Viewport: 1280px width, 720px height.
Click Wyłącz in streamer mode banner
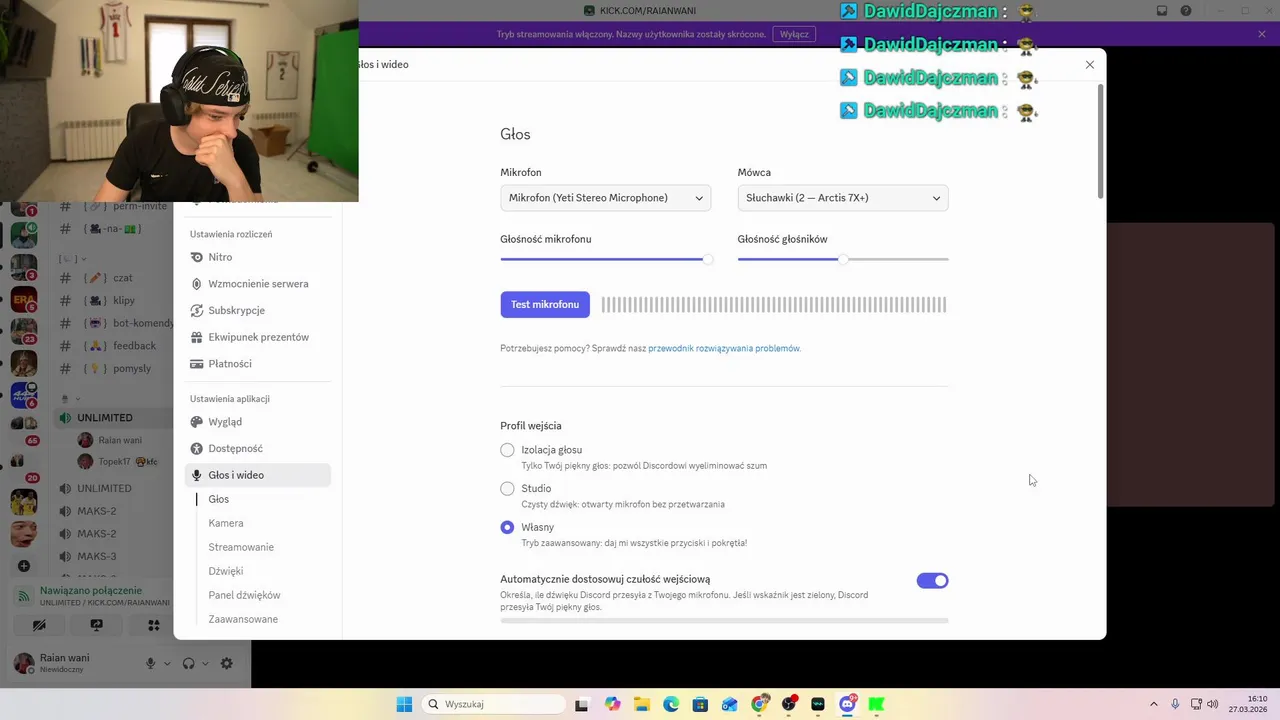(x=794, y=34)
